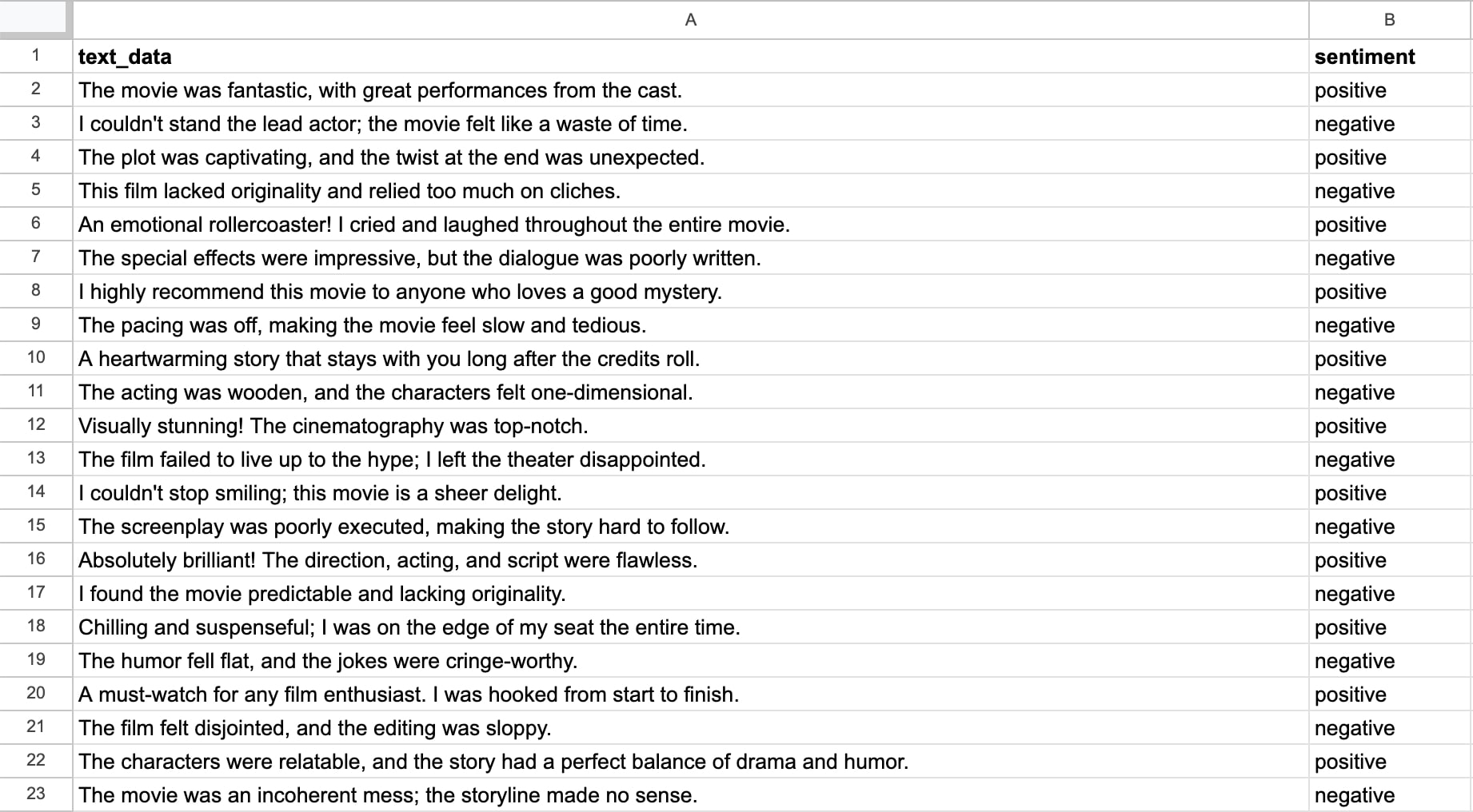This screenshot has width=1473, height=812.
Task: Select row 2 header
Action: click(36, 90)
